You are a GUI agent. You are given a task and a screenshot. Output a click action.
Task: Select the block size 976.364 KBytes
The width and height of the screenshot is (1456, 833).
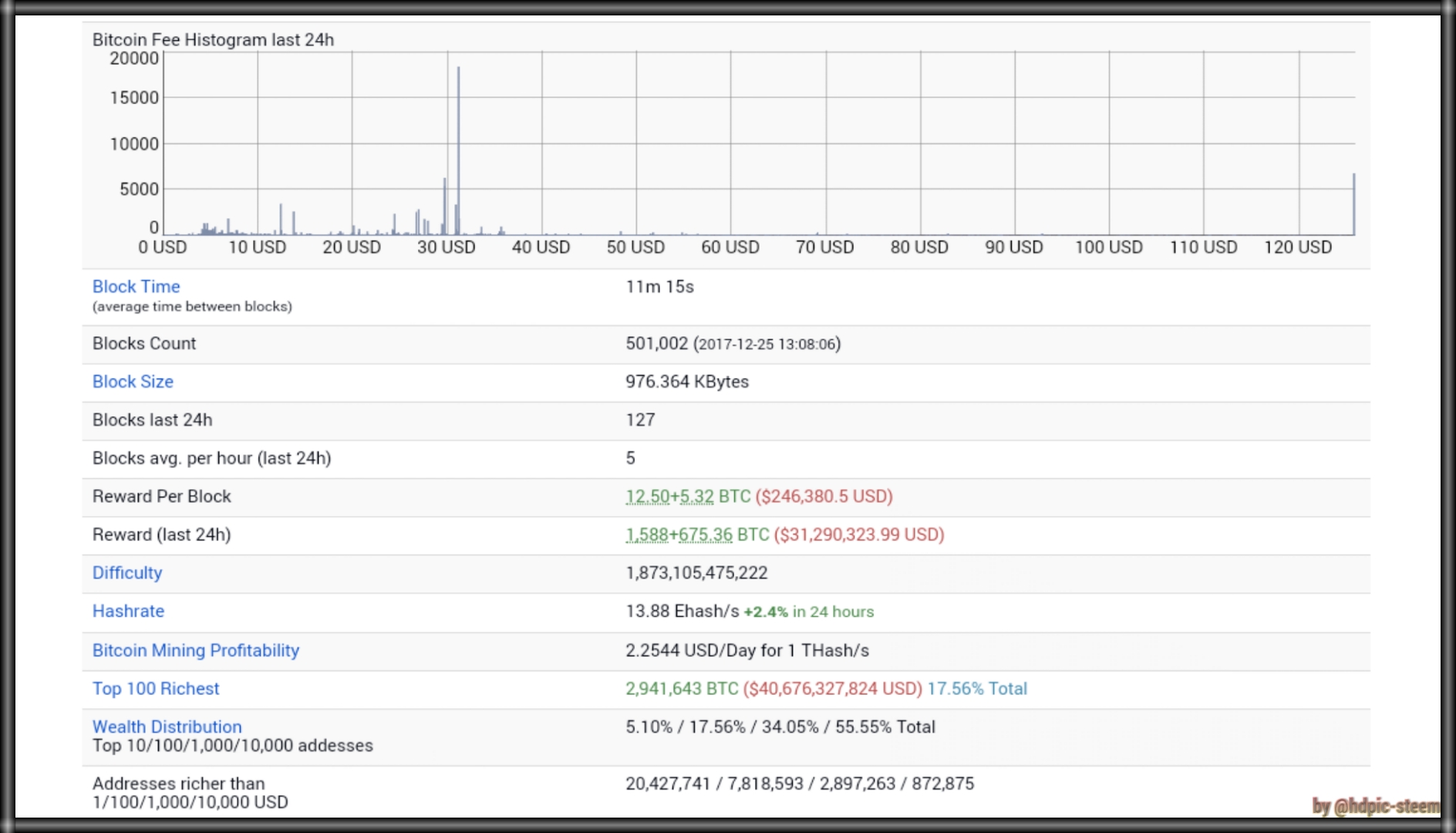click(x=687, y=381)
